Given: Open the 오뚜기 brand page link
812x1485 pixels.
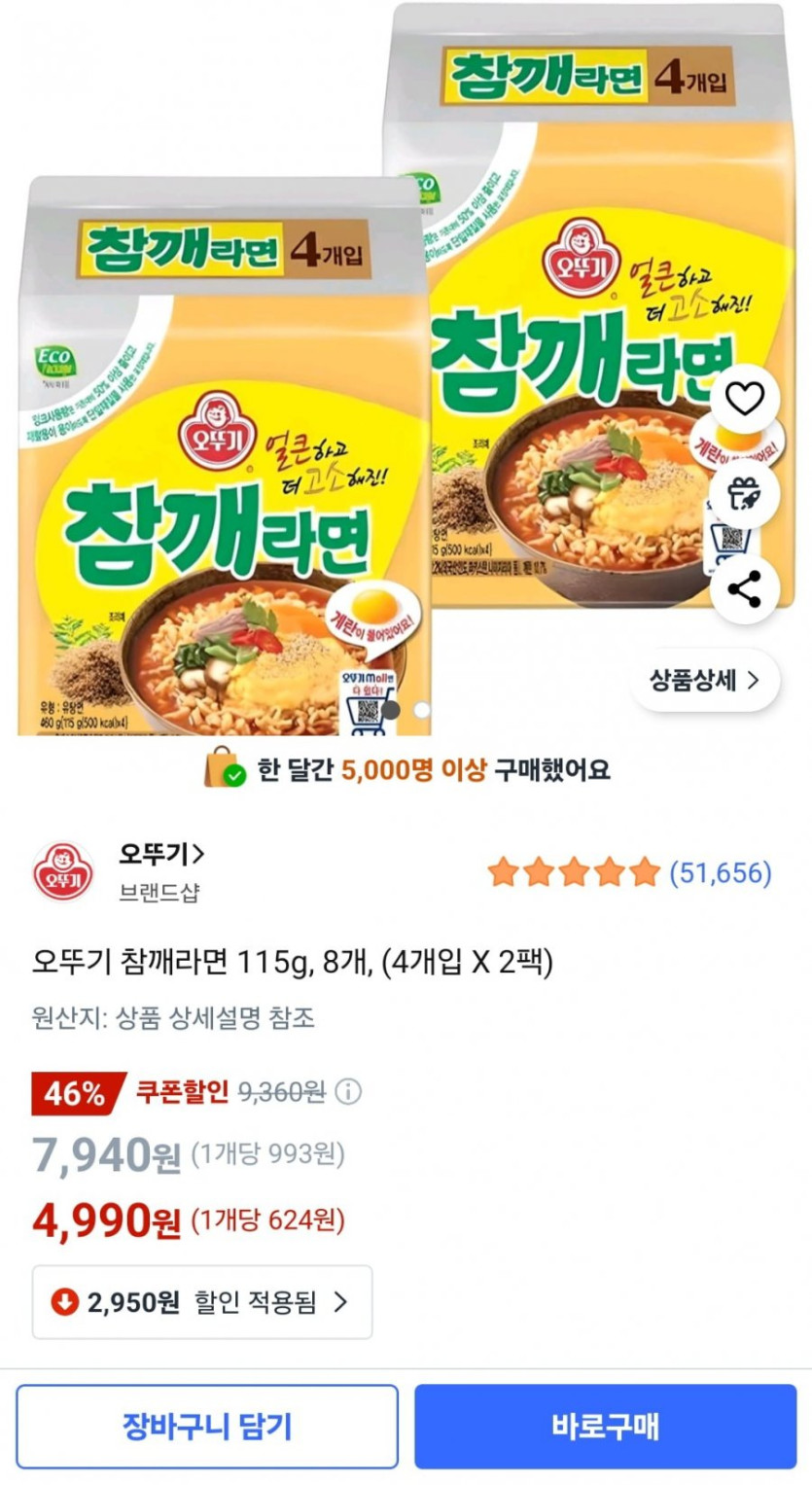Looking at the screenshot, I should 161,855.
